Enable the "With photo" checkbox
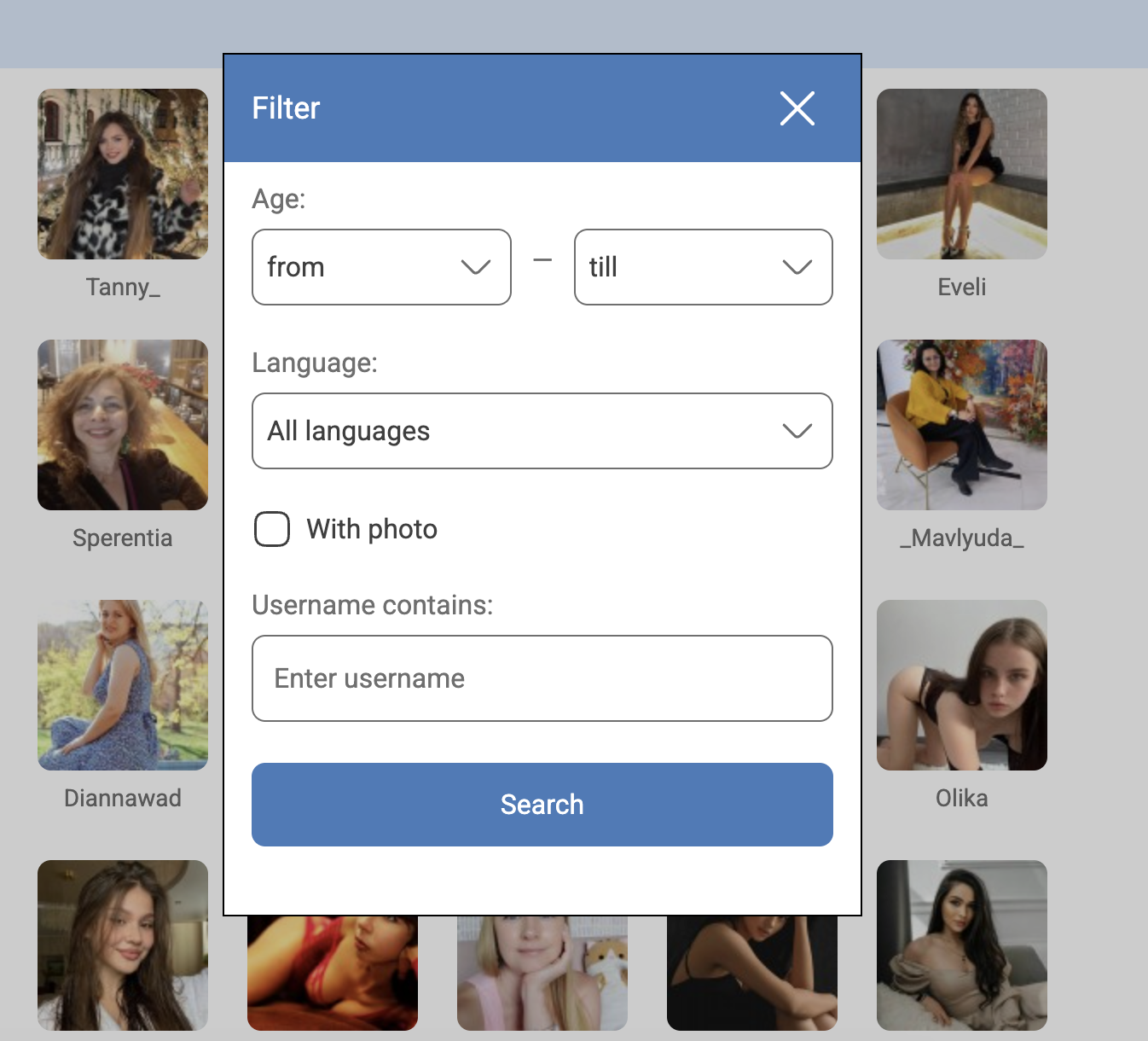 (271, 529)
